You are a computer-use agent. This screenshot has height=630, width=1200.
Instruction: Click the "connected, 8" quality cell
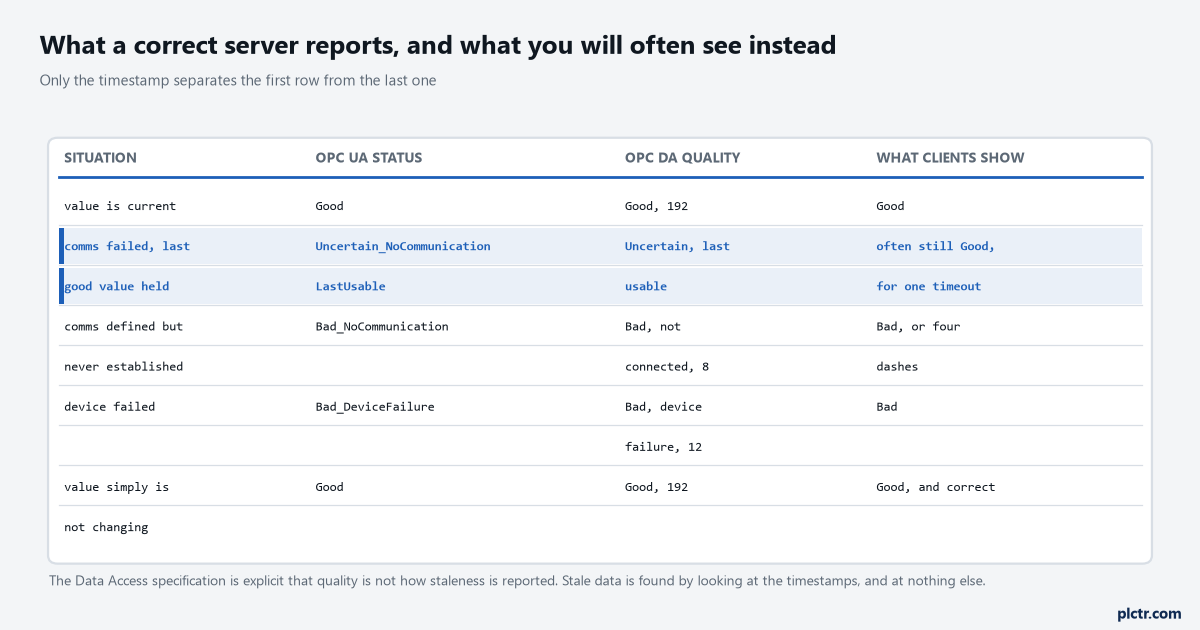(x=667, y=366)
